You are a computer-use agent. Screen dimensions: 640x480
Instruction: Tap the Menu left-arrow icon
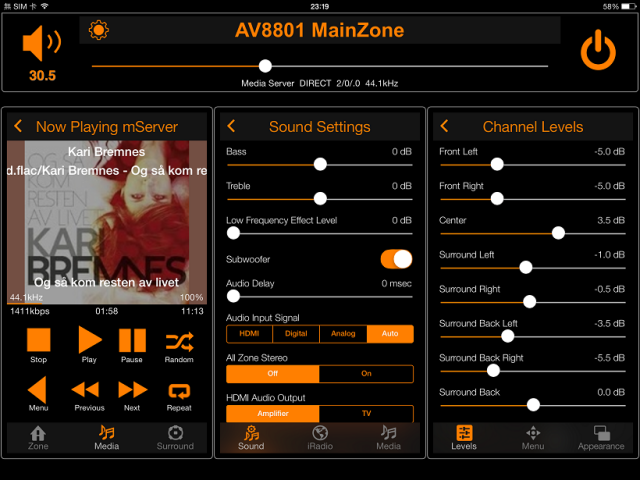pyautogui.click(x=37, y=390)
